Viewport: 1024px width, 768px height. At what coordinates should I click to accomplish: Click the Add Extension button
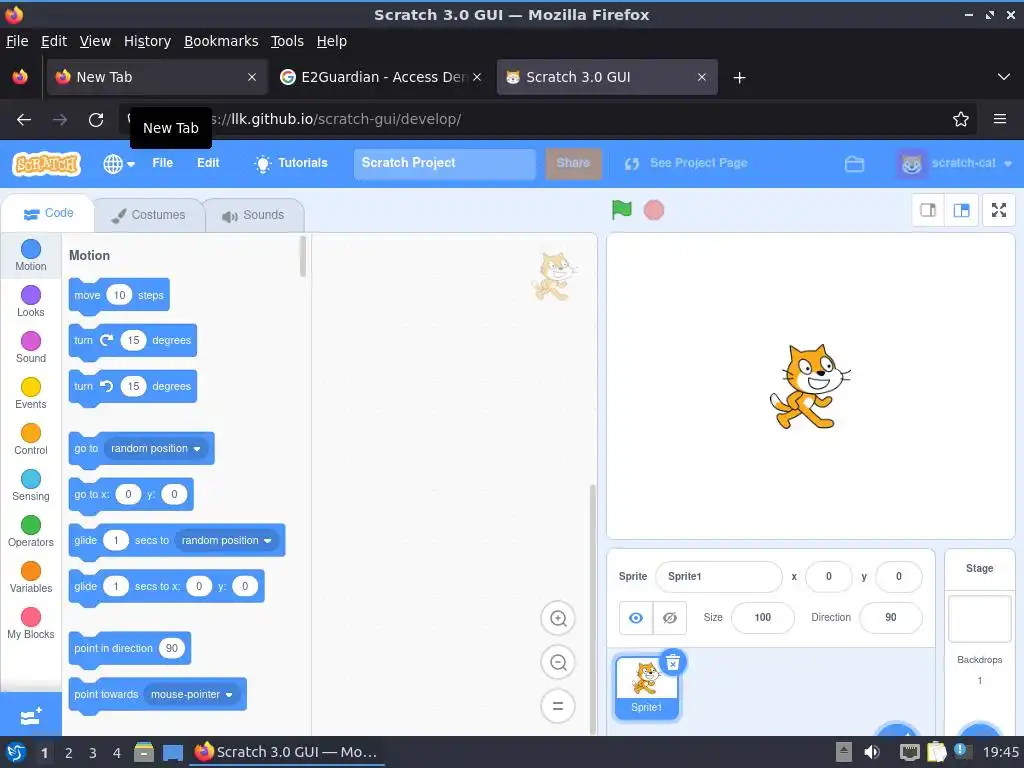tap(31, 716)
